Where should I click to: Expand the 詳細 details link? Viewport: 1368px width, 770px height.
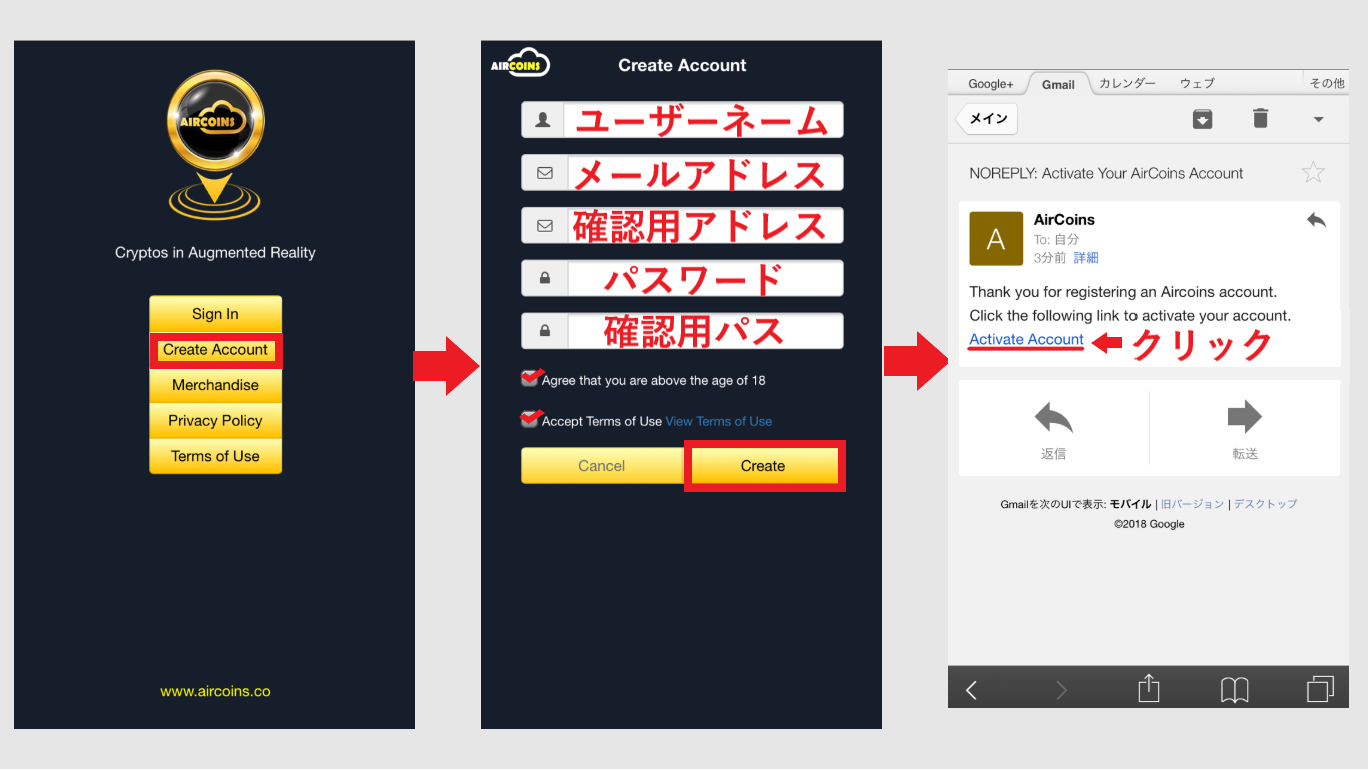click(x=1086, y=258)
